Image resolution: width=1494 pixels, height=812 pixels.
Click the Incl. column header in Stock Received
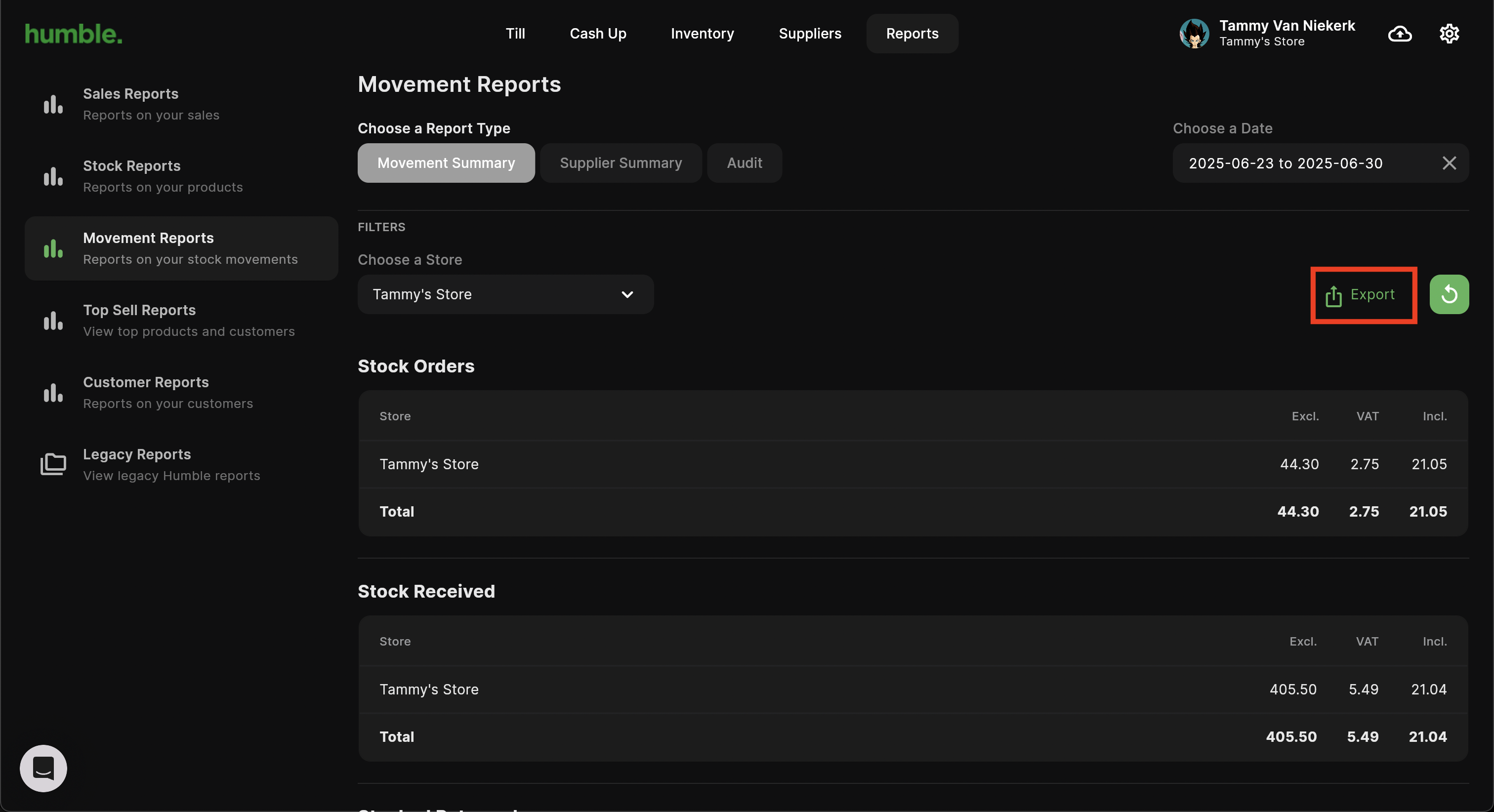pos(1434,641)
